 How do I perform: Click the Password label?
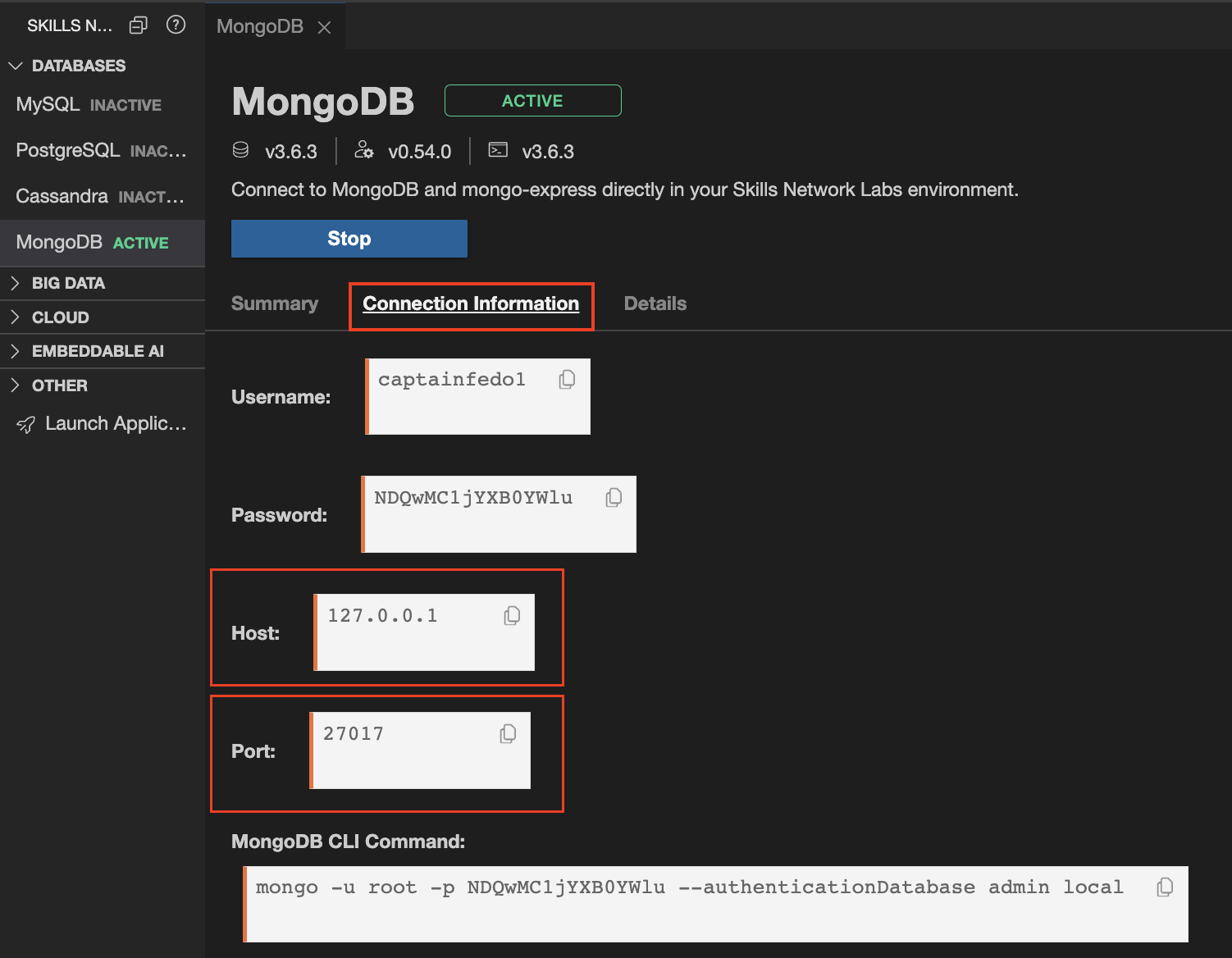click(280, 515)
